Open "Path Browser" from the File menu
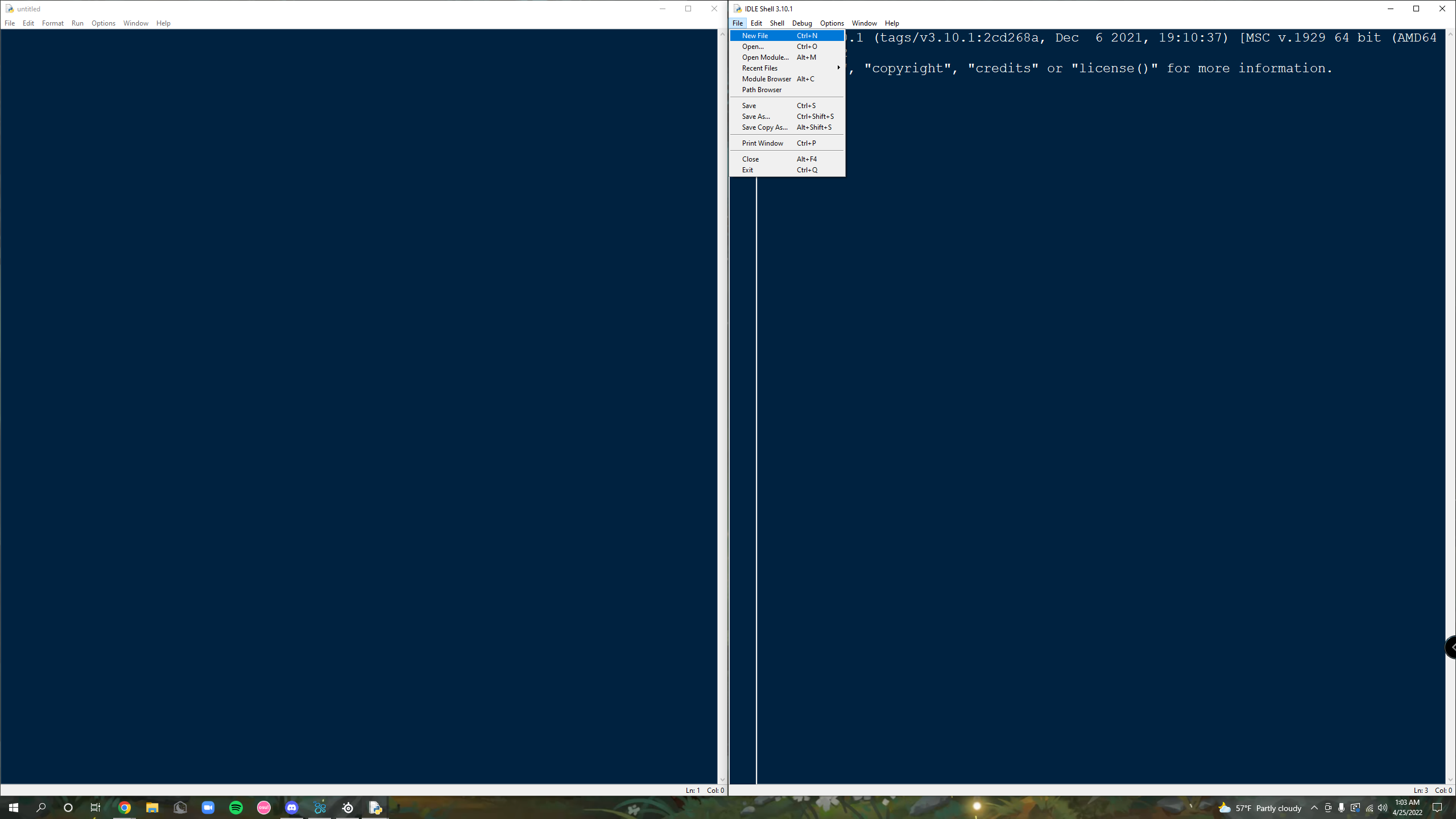Image resolution: width=1456 pixels, height=819 pixels. pyautogui.click(x=761, y=89)
